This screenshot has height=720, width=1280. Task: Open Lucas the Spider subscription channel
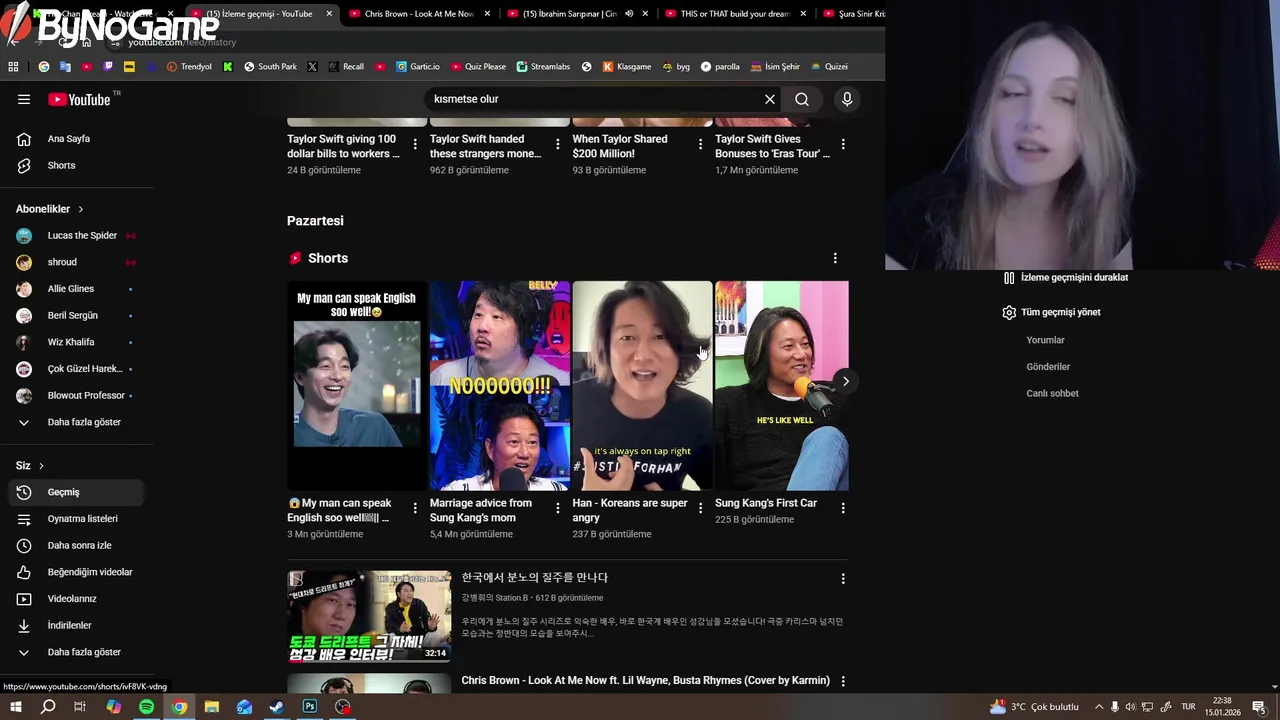click(76, 236)
